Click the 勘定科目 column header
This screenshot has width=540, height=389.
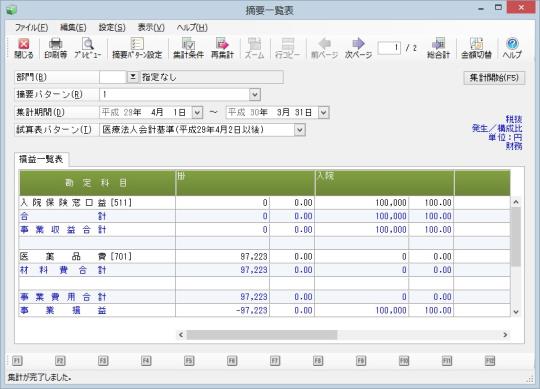point(97,182)
